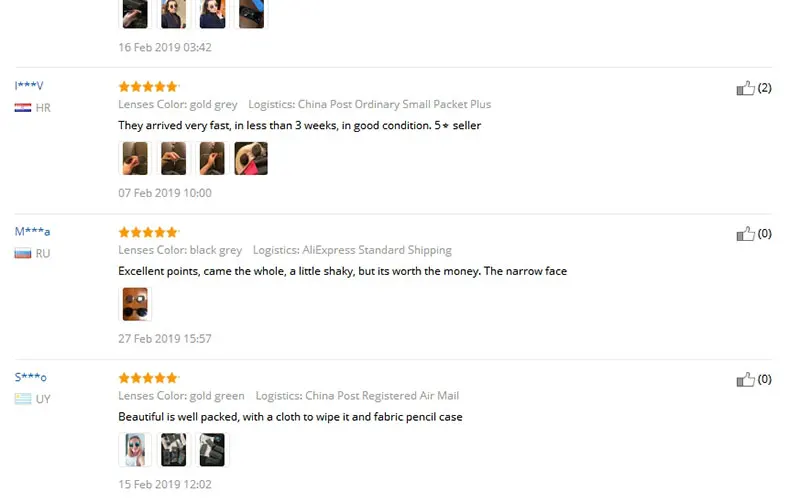
Task: Open the sunglasses photo in M***a's review
Action: pyautogui.click(x=135, y=304)
